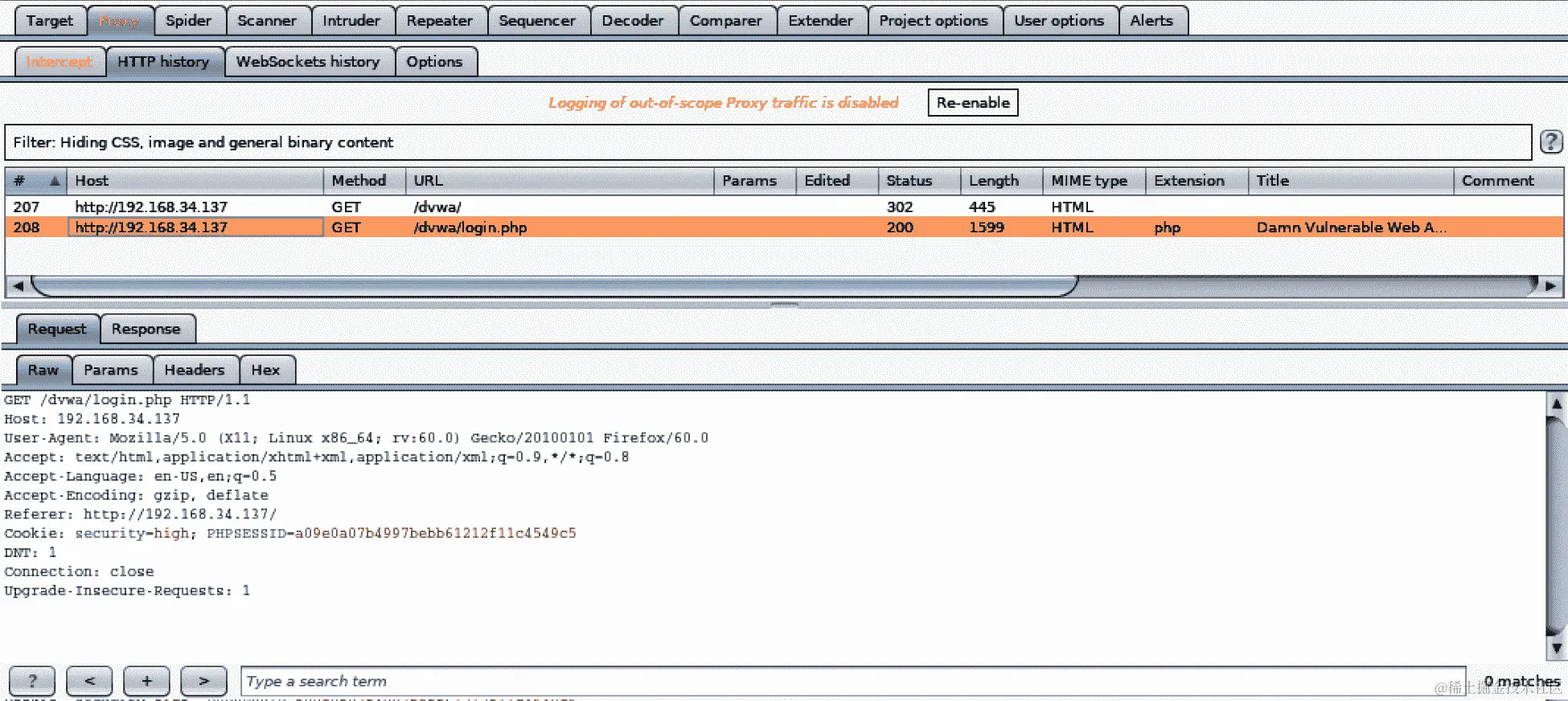Click the history table scroll right arrow
Screen dimensions: 1568x701
click(x=1551, y=285)
